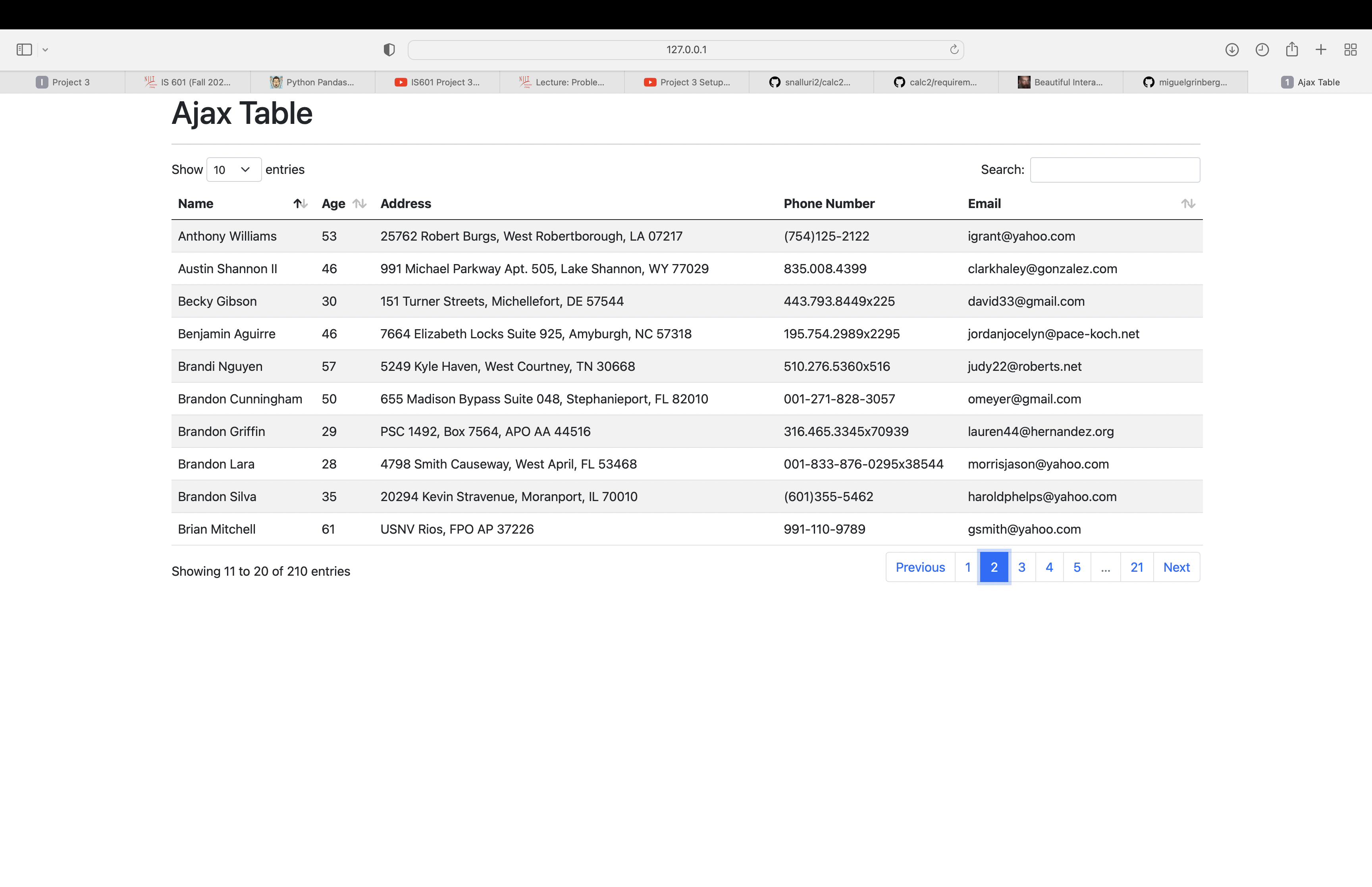The height and width of the screenshot is (887, 1372).
Task: Show the tab overview grid
Action: pos(1350,50)
